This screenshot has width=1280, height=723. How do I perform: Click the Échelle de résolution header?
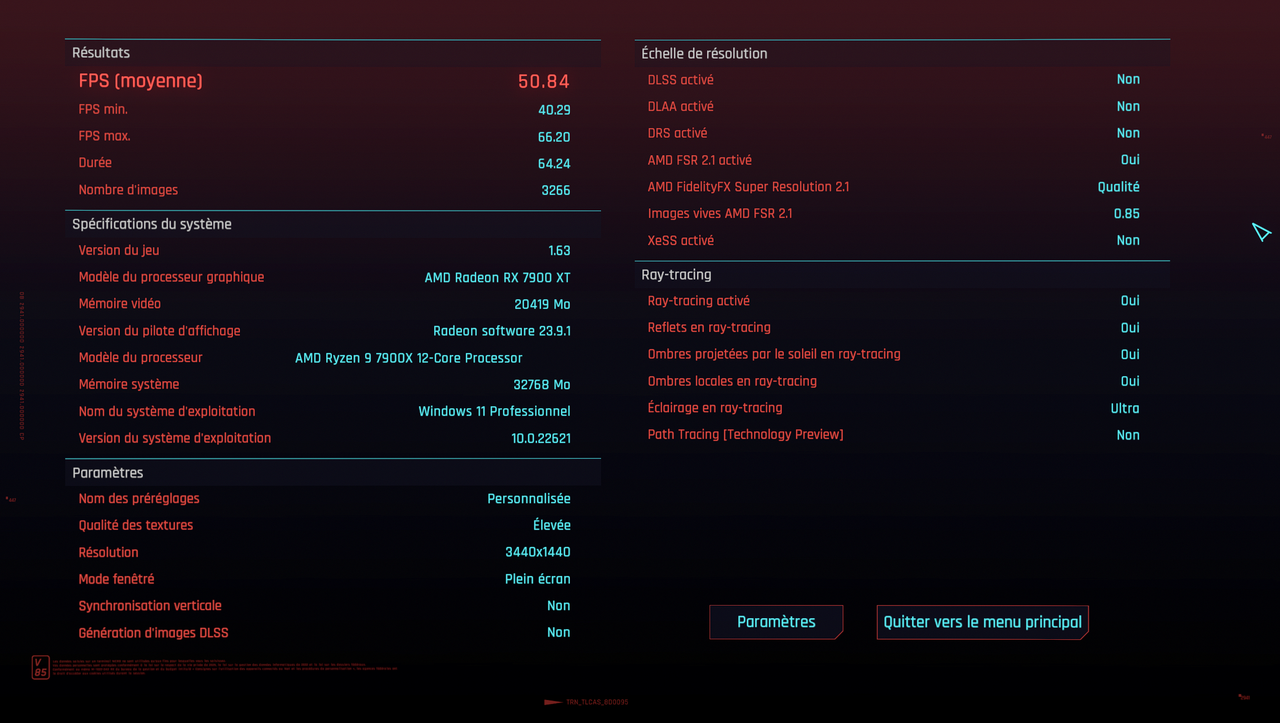(x=705, y=54)
